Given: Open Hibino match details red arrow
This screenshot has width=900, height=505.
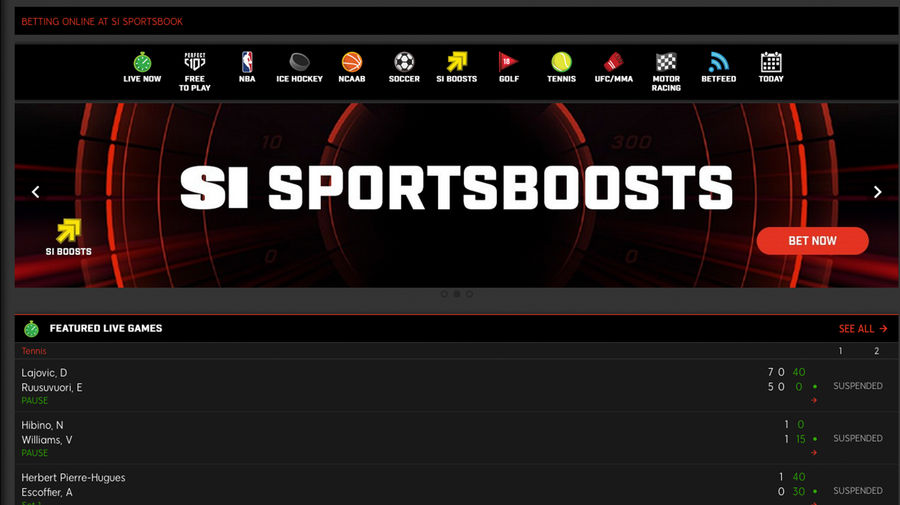Looking at the screenshot, I should pos(814,453).
